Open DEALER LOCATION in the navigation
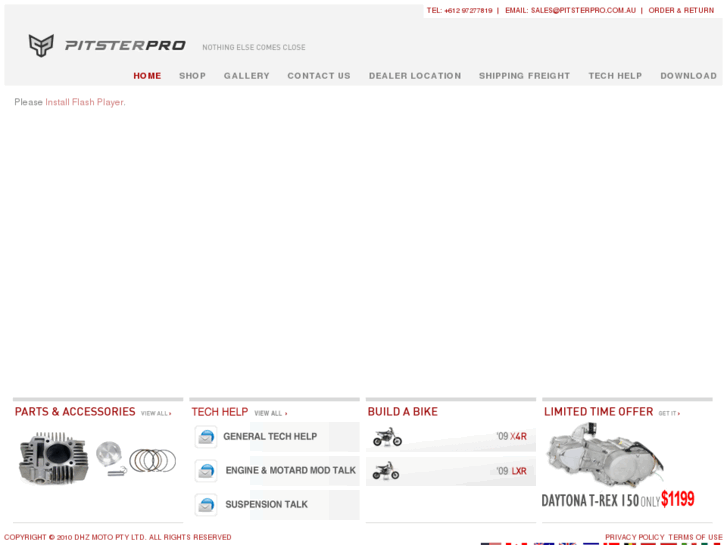This screenshot has height=545, width=727. (x=415, y=76)
